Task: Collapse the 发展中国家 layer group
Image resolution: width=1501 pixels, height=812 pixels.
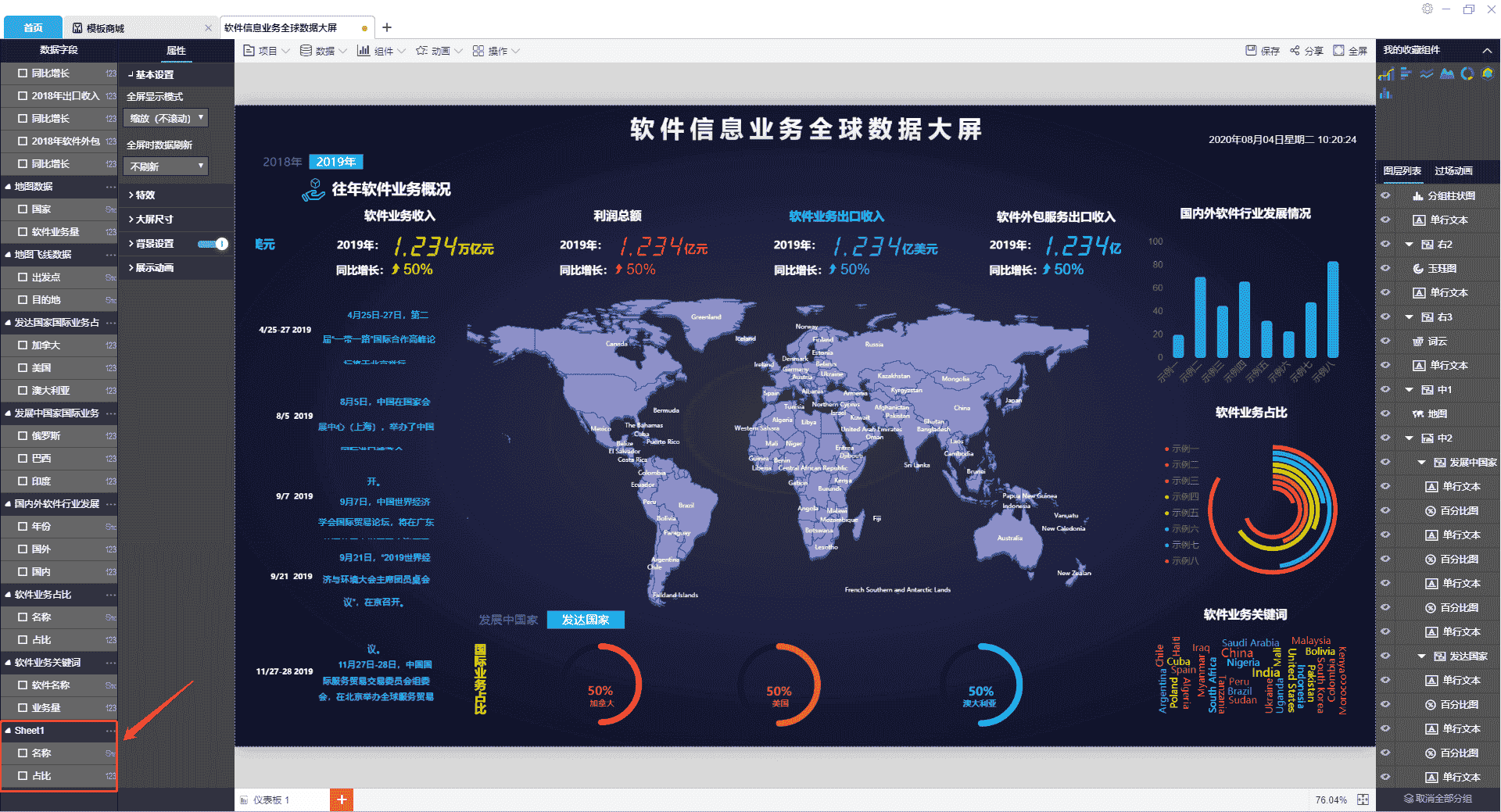Action: pos(1422,463)
